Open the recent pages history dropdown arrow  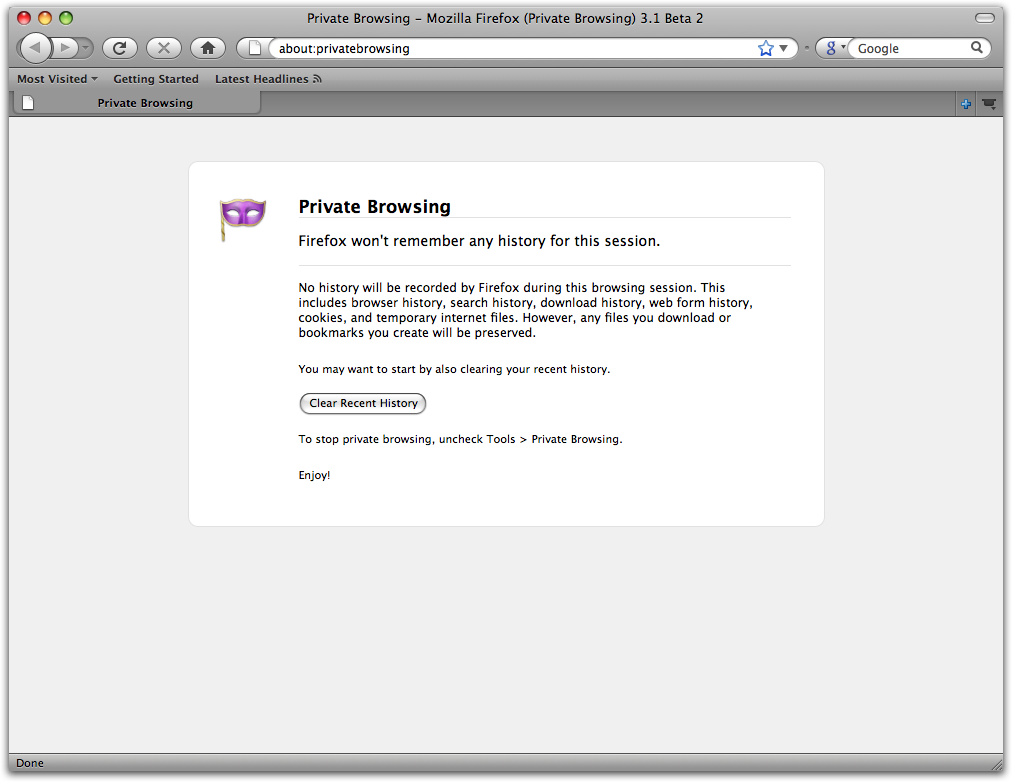click(x=85, y=48)
